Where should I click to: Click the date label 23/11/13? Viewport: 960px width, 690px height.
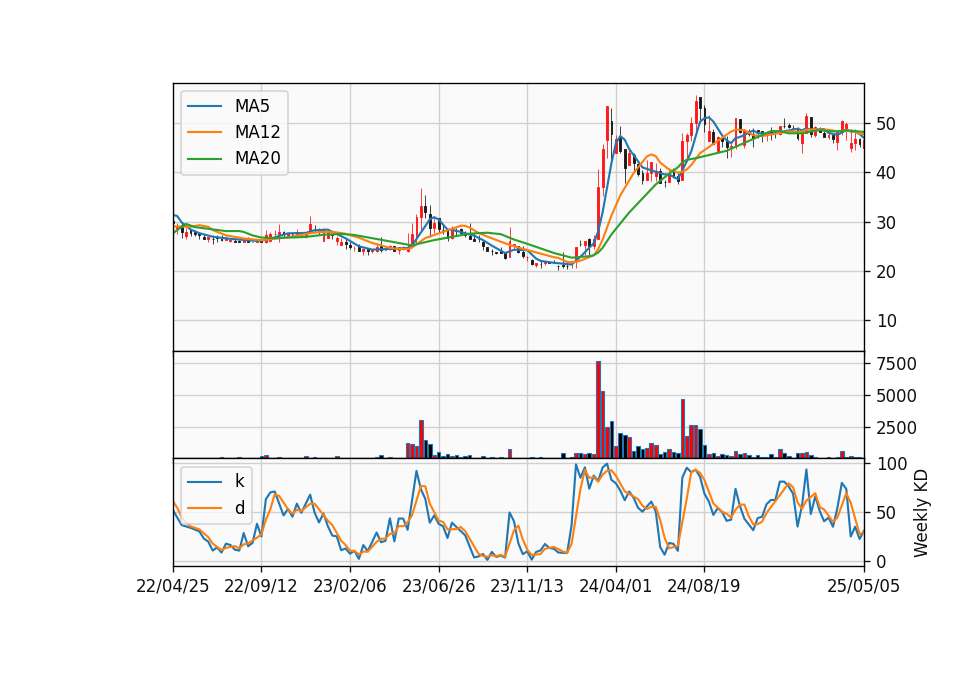tap(527, 586)
